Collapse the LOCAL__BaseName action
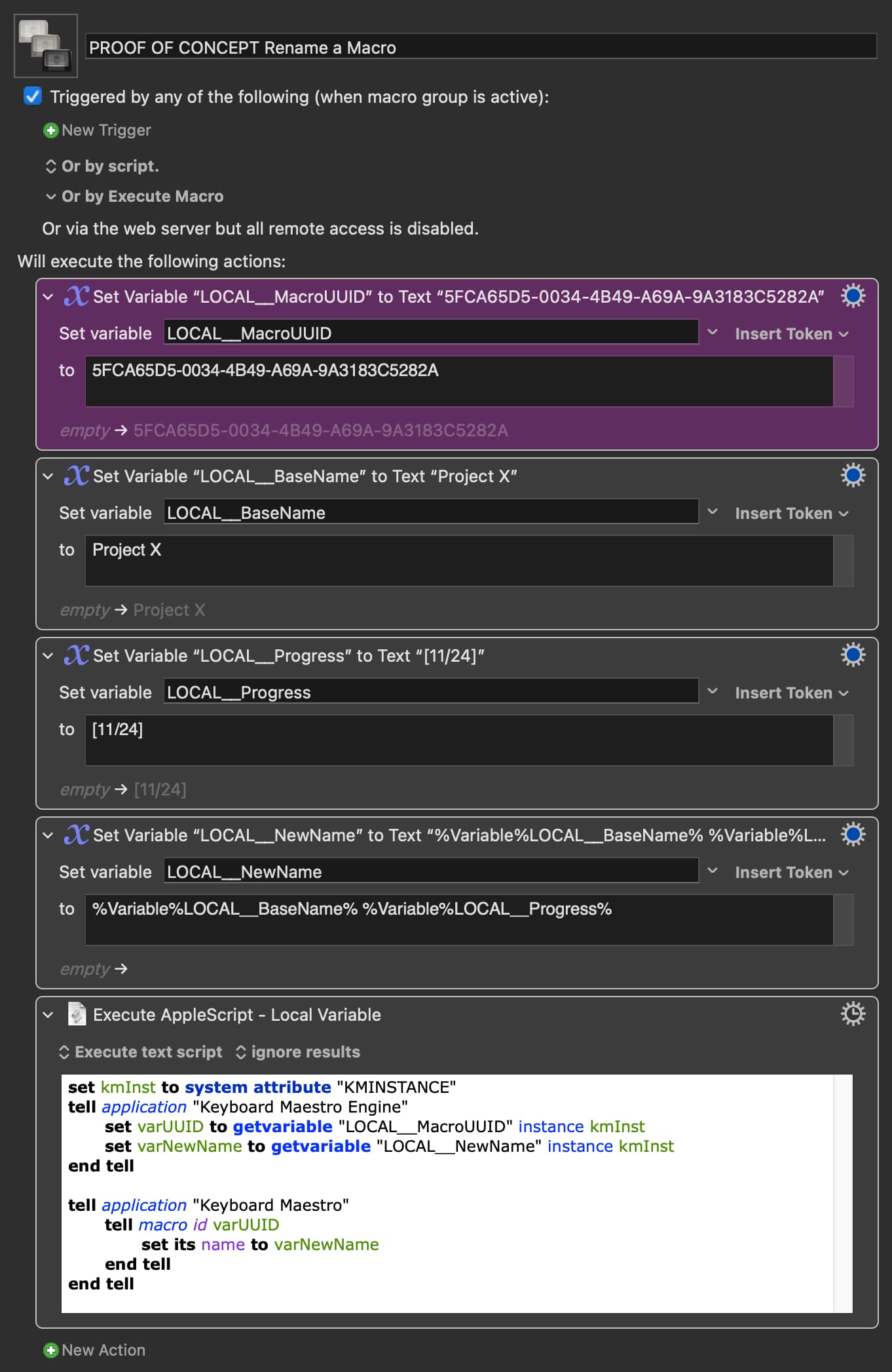Image resolution: width=892 pixels, height=1372 pixels. (x=48, y=476)
